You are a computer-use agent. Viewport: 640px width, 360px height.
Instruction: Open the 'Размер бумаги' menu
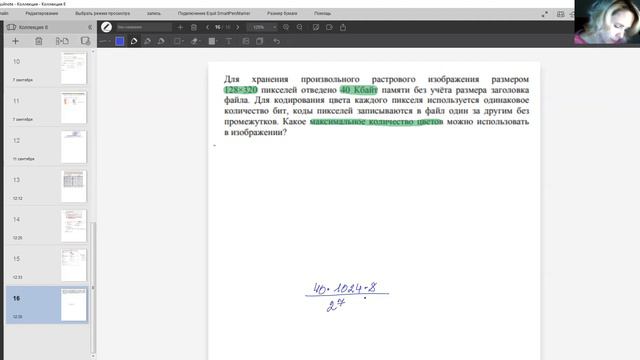[x=282, y=13]
